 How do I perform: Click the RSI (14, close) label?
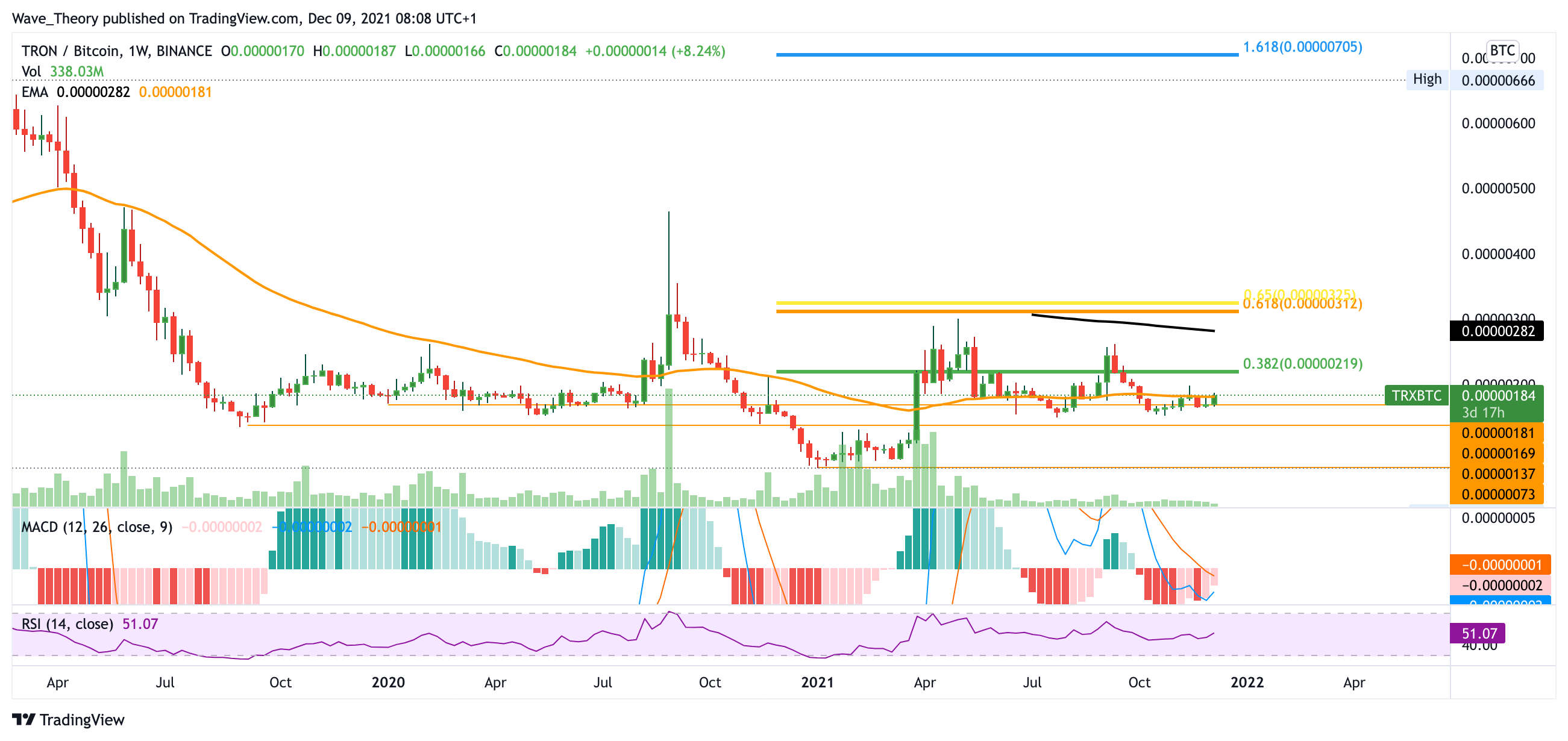pyautogui.click(x=67, y=624)
